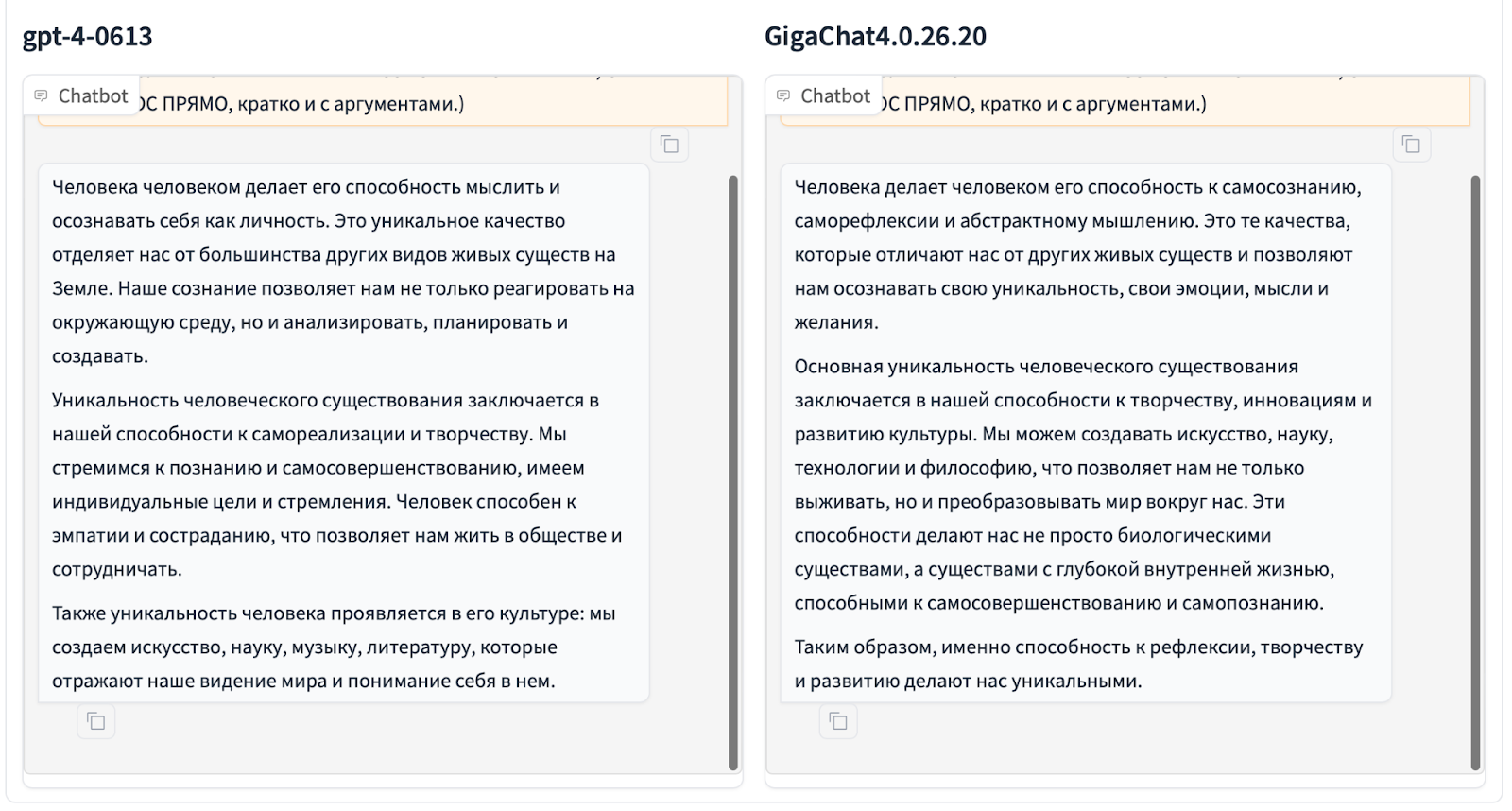
Task: Copy the user prompt in the GigaChat panel
Action: pos(1412,145)
